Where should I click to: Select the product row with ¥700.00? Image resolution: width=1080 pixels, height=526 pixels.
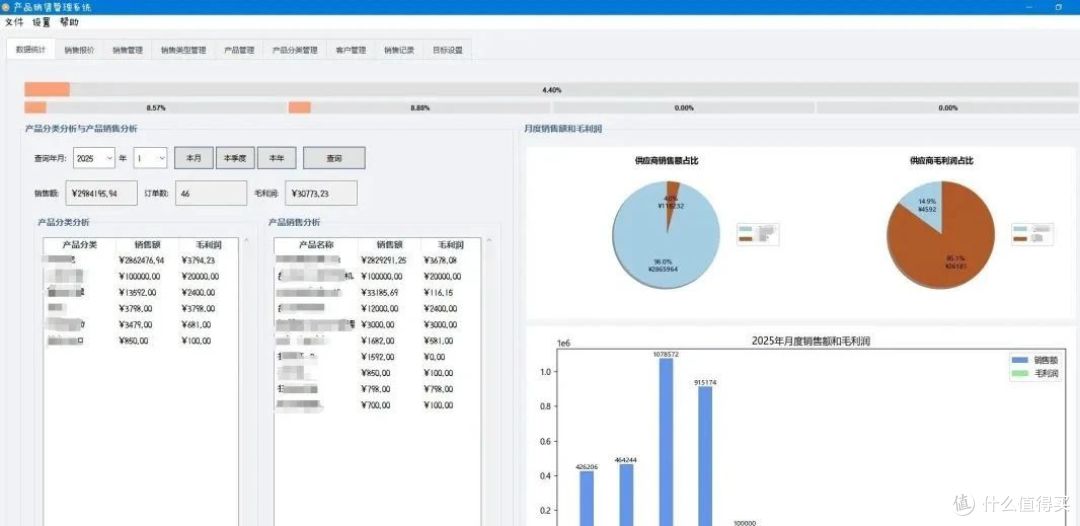pos(377,406)
